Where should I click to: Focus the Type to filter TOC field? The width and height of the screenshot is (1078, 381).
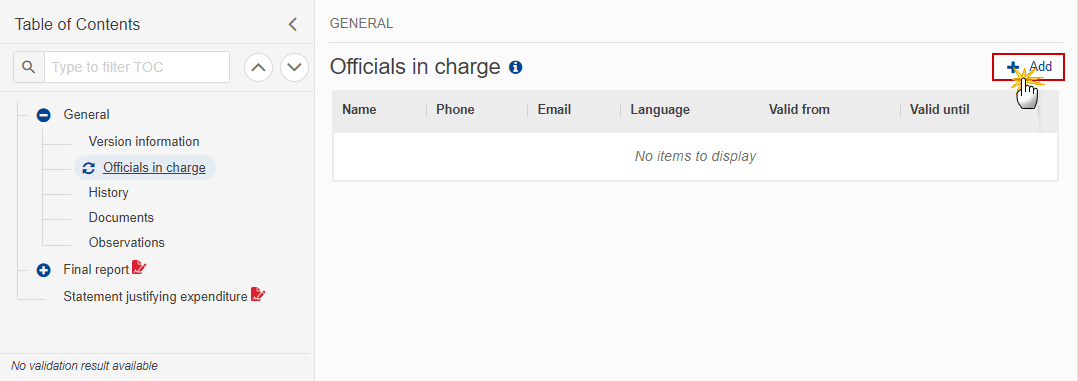(x=137, y=67)
